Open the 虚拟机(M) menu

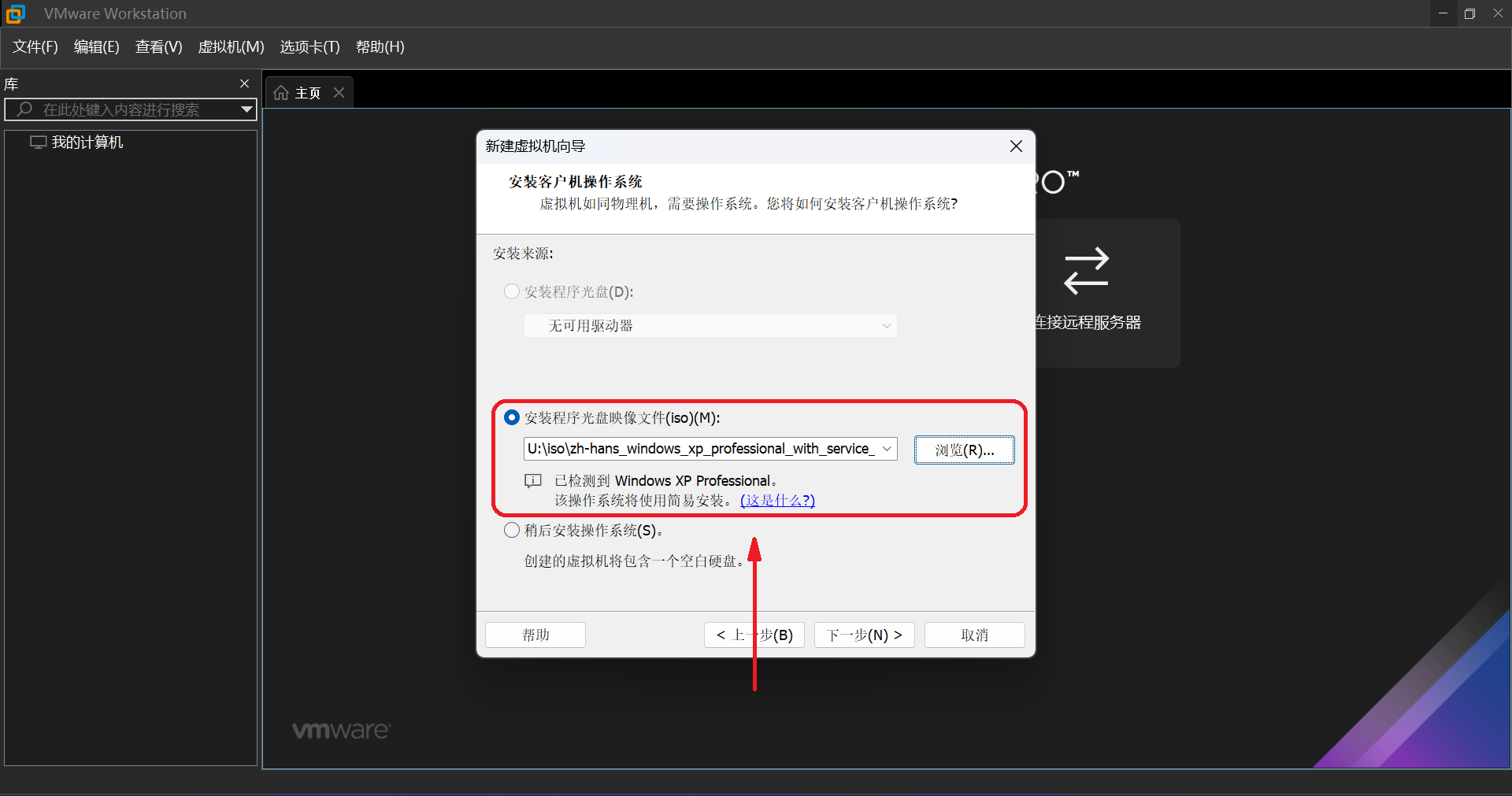pyautogui.click(x=231, y=47)
